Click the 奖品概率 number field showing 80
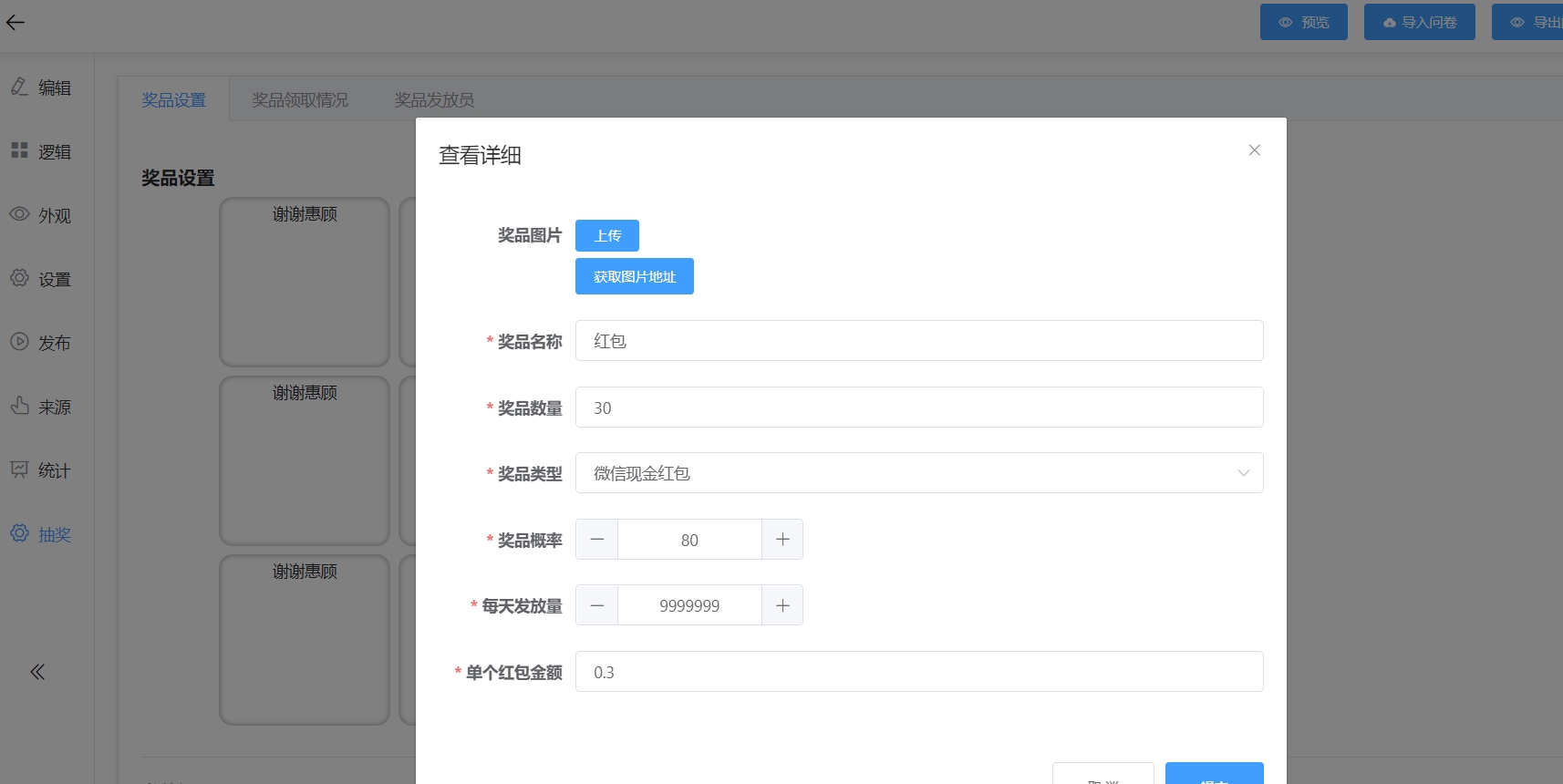 [x=689, y=540]
